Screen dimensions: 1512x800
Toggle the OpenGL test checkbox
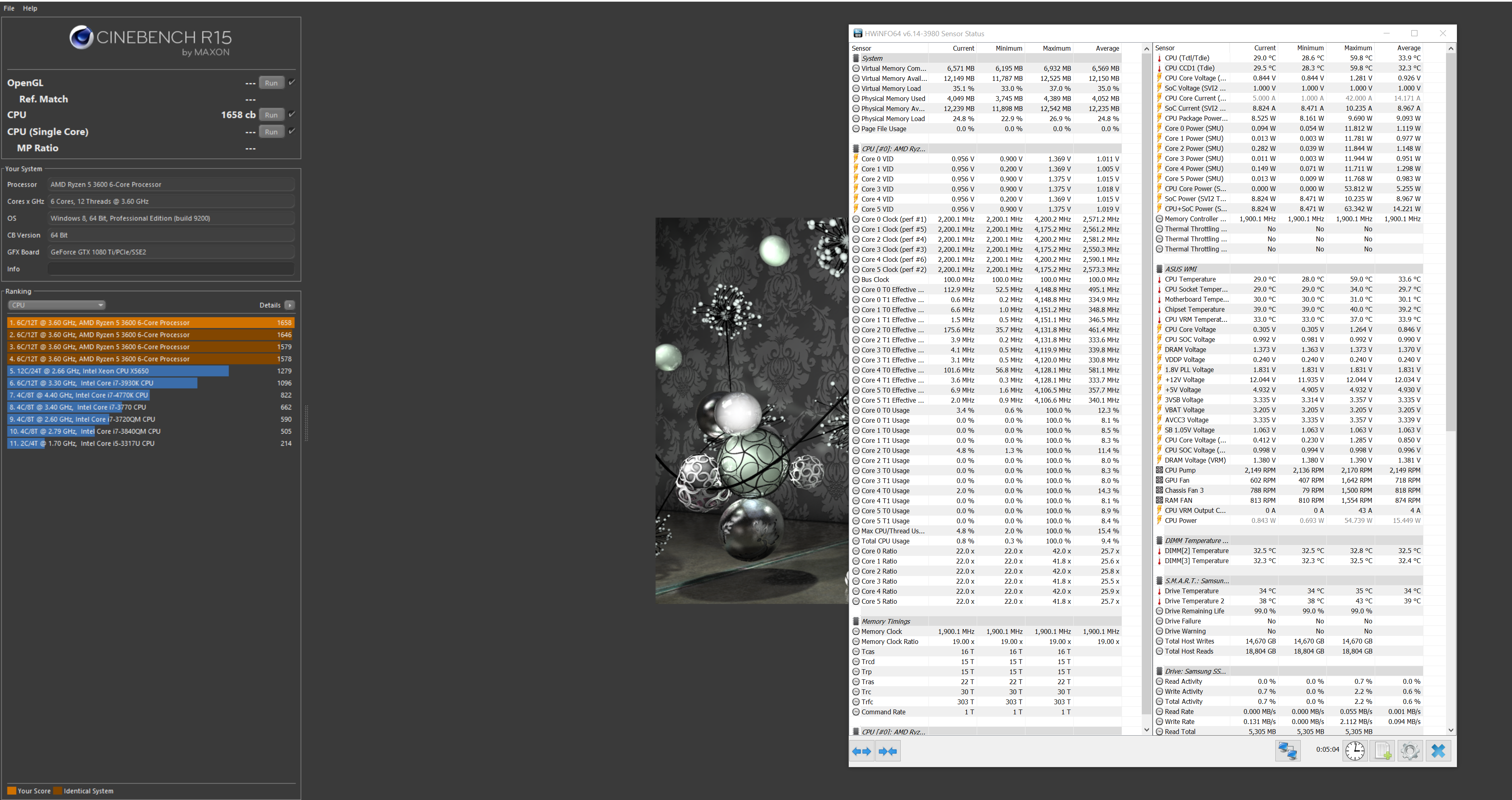292,82
